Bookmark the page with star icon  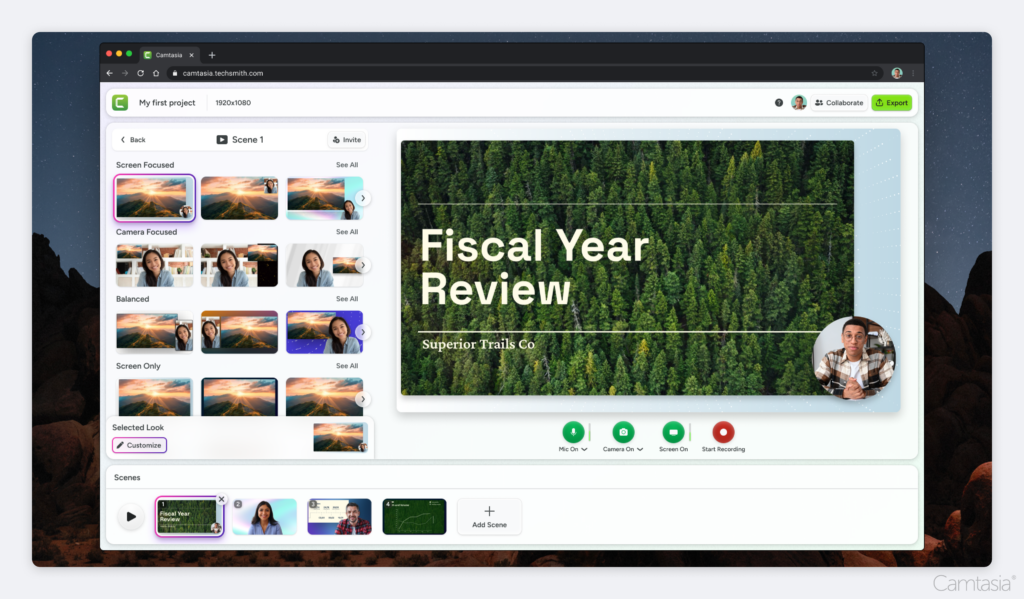tap(874, 73)
